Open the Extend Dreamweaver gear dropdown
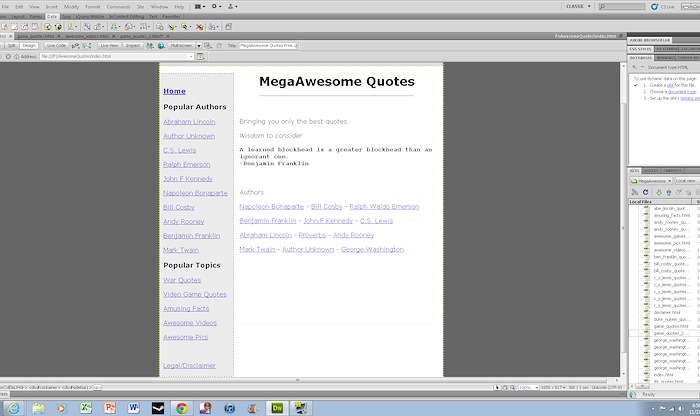This screenshot has height=416, width=700. coord(216,7)
